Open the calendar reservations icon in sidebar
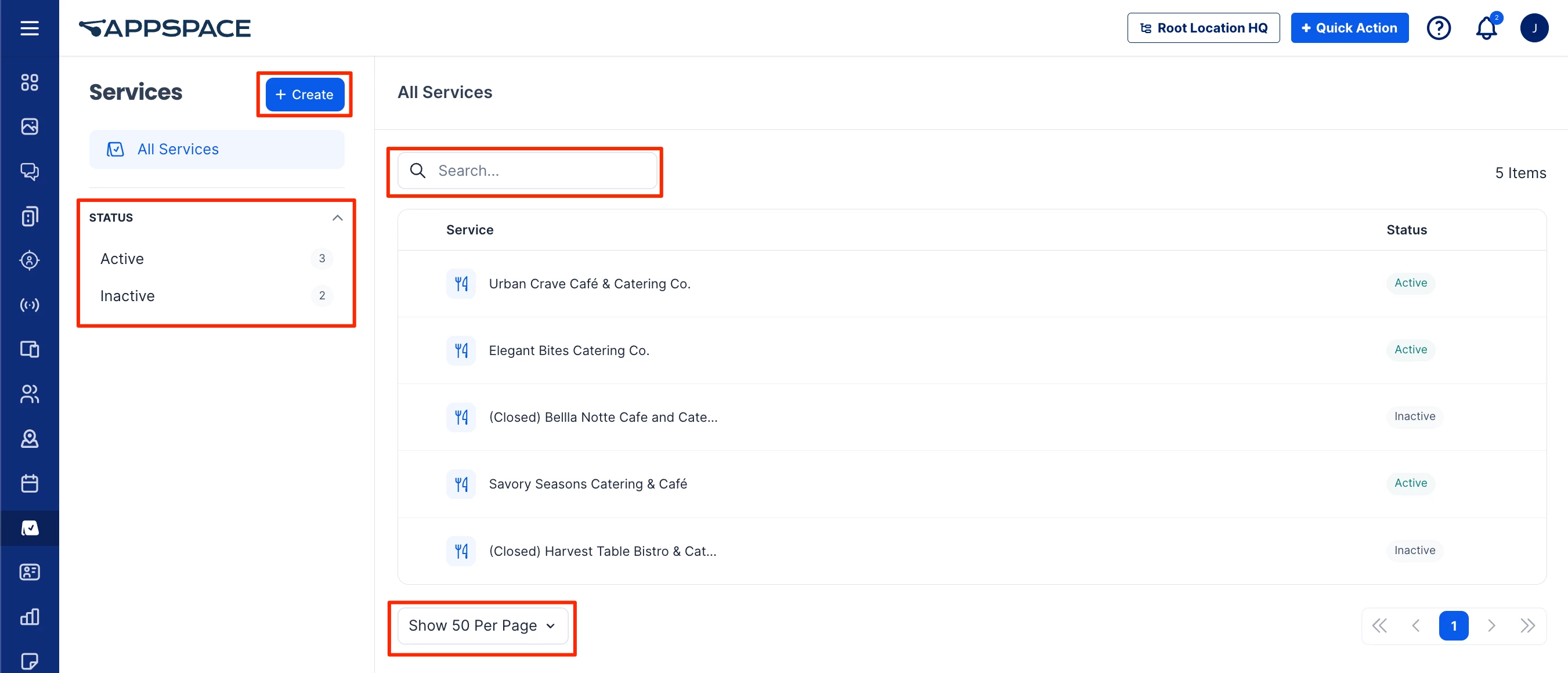 point(29,483)
